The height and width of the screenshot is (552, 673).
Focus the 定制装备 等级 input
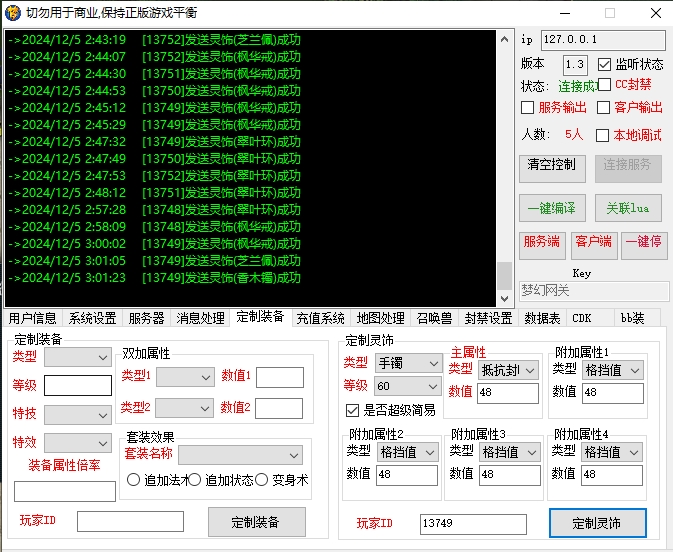click(78, 386)
